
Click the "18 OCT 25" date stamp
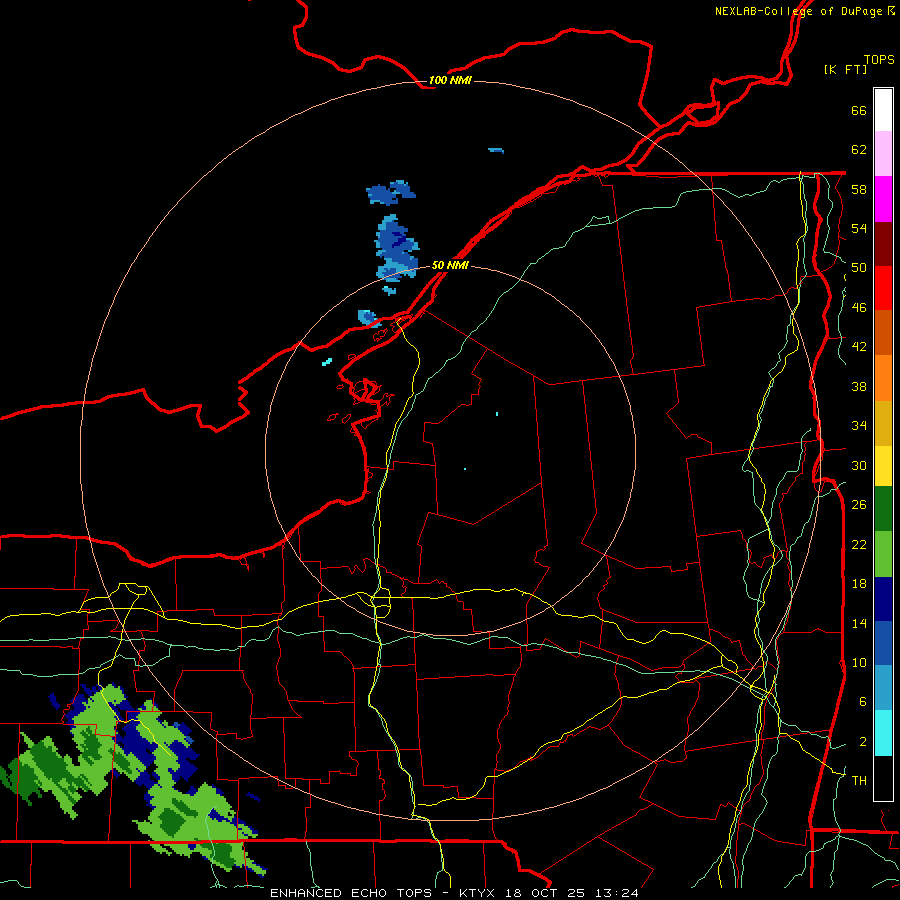[545, 893]
